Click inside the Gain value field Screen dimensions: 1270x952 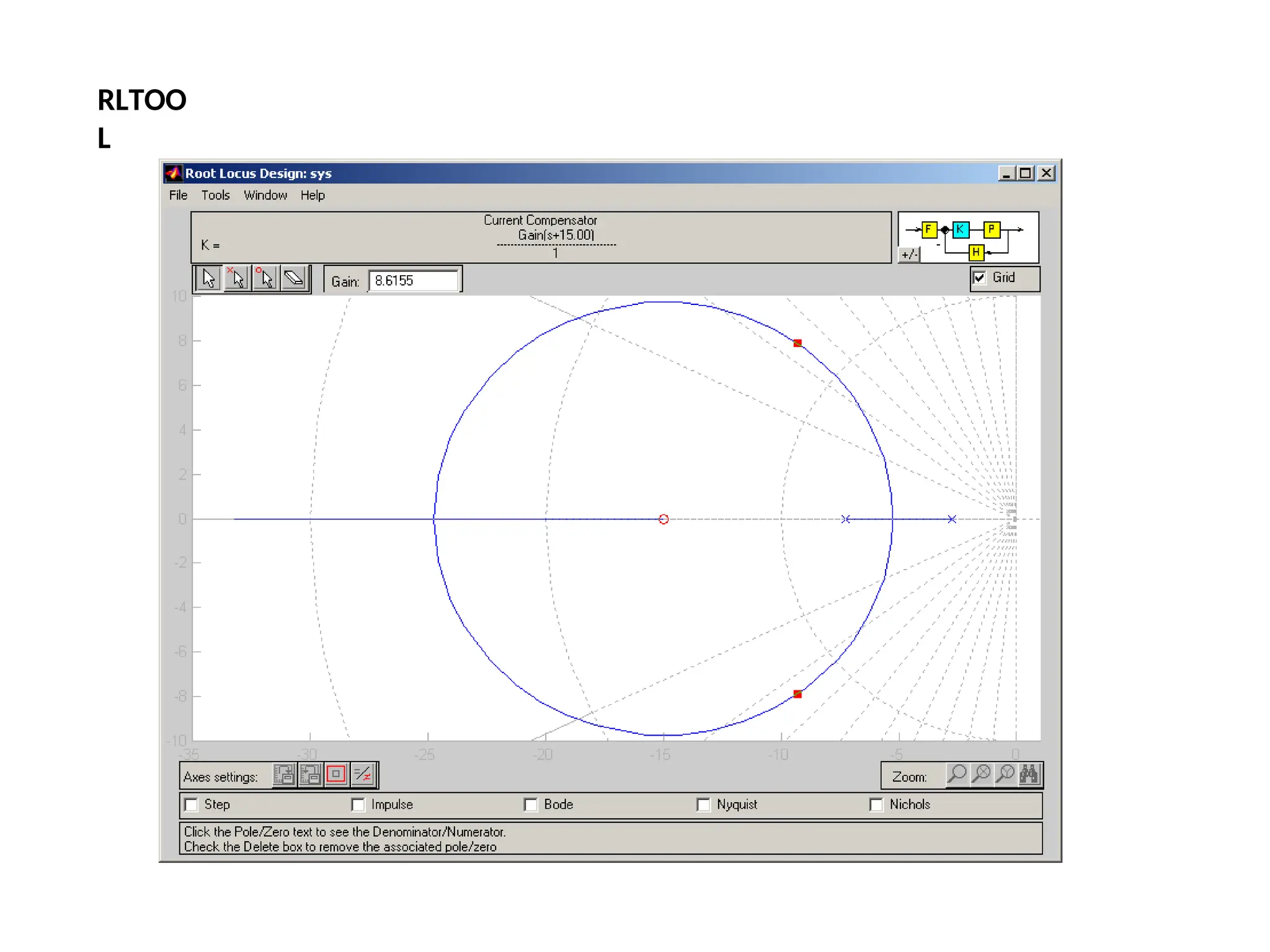[413, 281]
